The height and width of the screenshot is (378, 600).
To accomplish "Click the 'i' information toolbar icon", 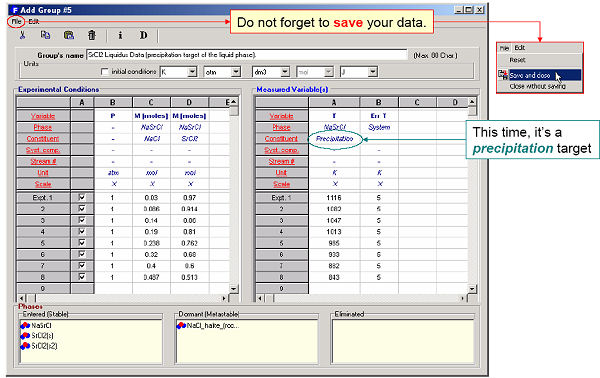I will pos(120,35).
